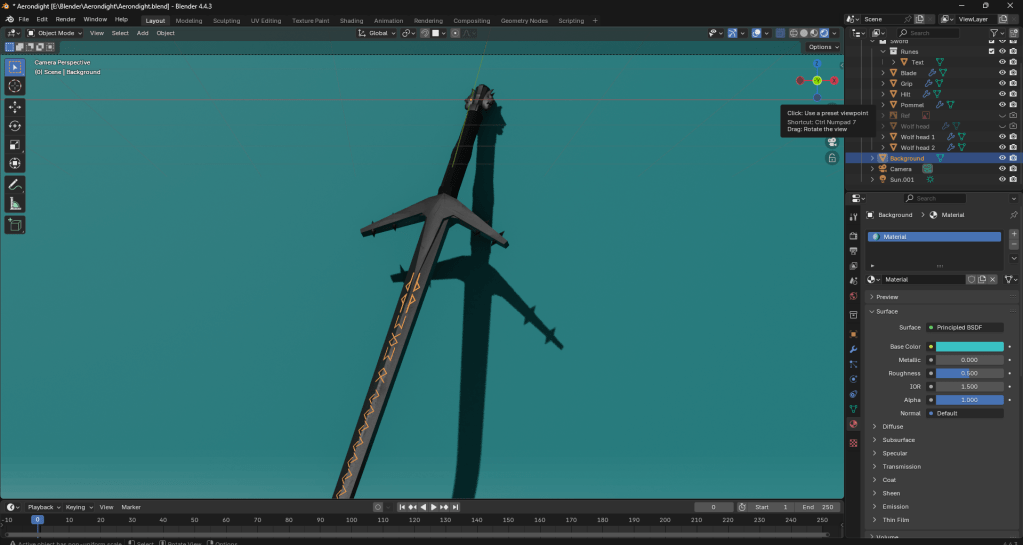Hide the Blade object with eye icon
This screenshot has height=545, width=1023.
[x=1002, y=73]
